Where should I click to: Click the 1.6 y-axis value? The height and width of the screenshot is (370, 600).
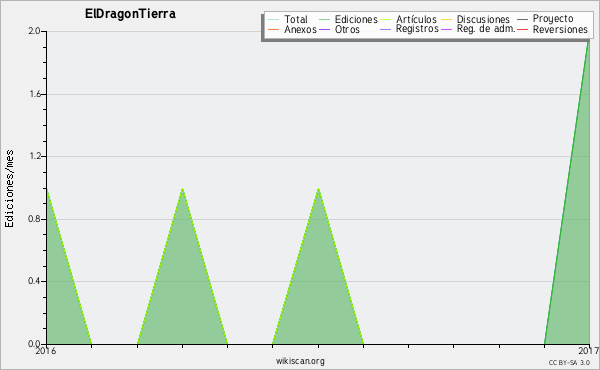(35, 94)
